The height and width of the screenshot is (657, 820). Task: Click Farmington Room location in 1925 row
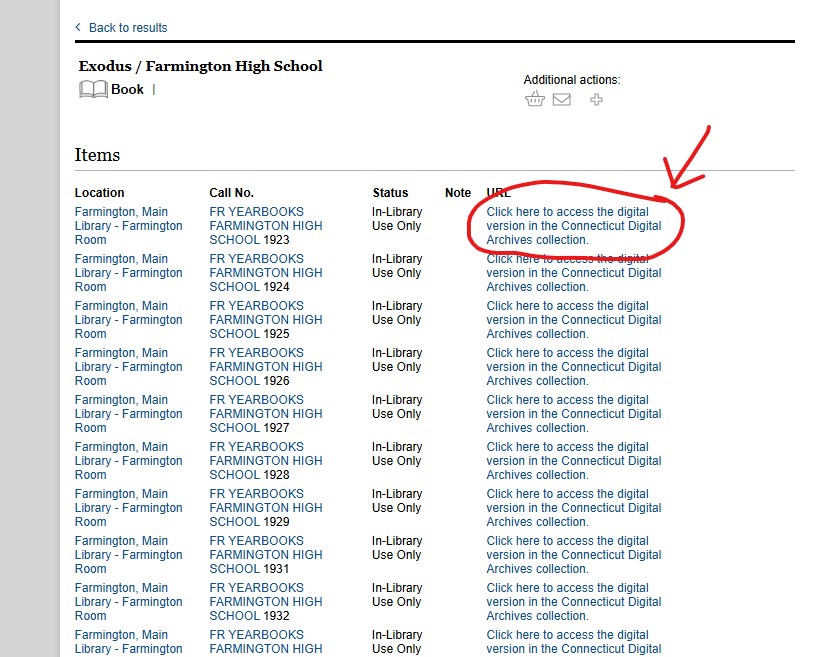[x=129, y=320]
